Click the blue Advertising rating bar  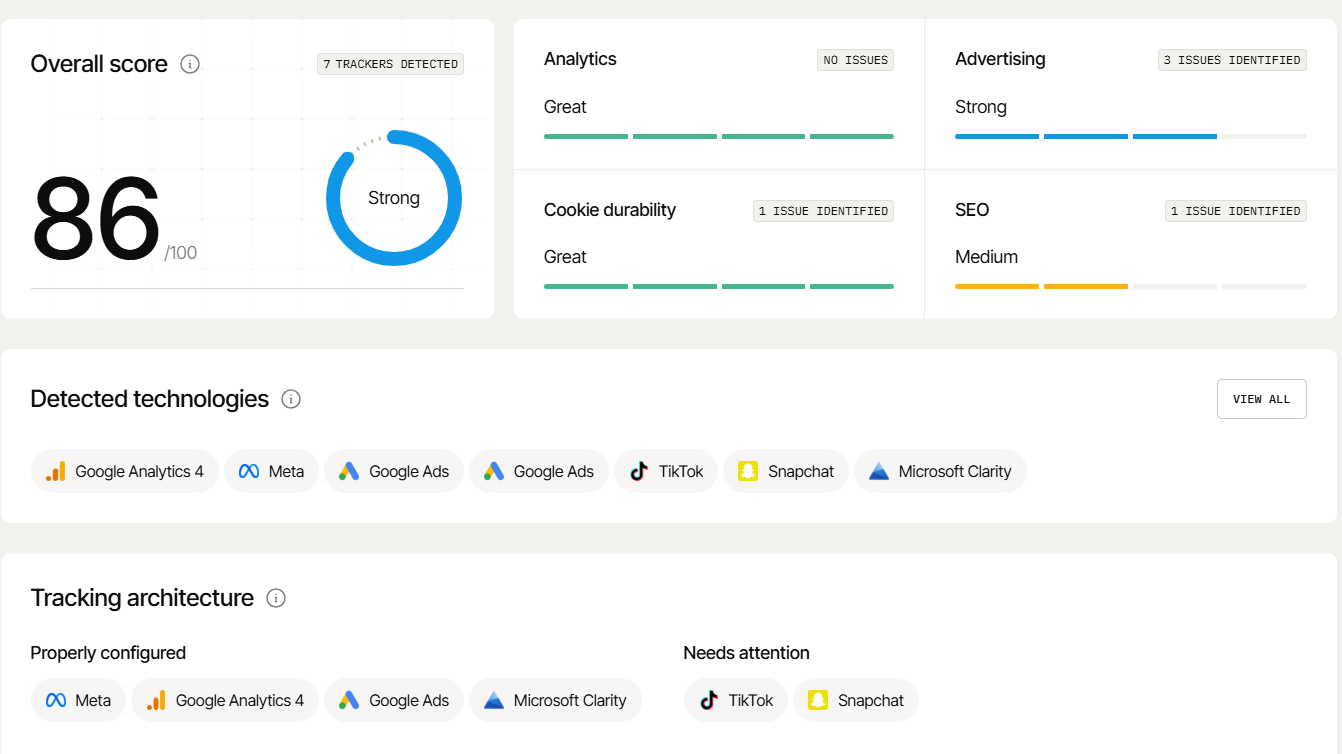1086,136
